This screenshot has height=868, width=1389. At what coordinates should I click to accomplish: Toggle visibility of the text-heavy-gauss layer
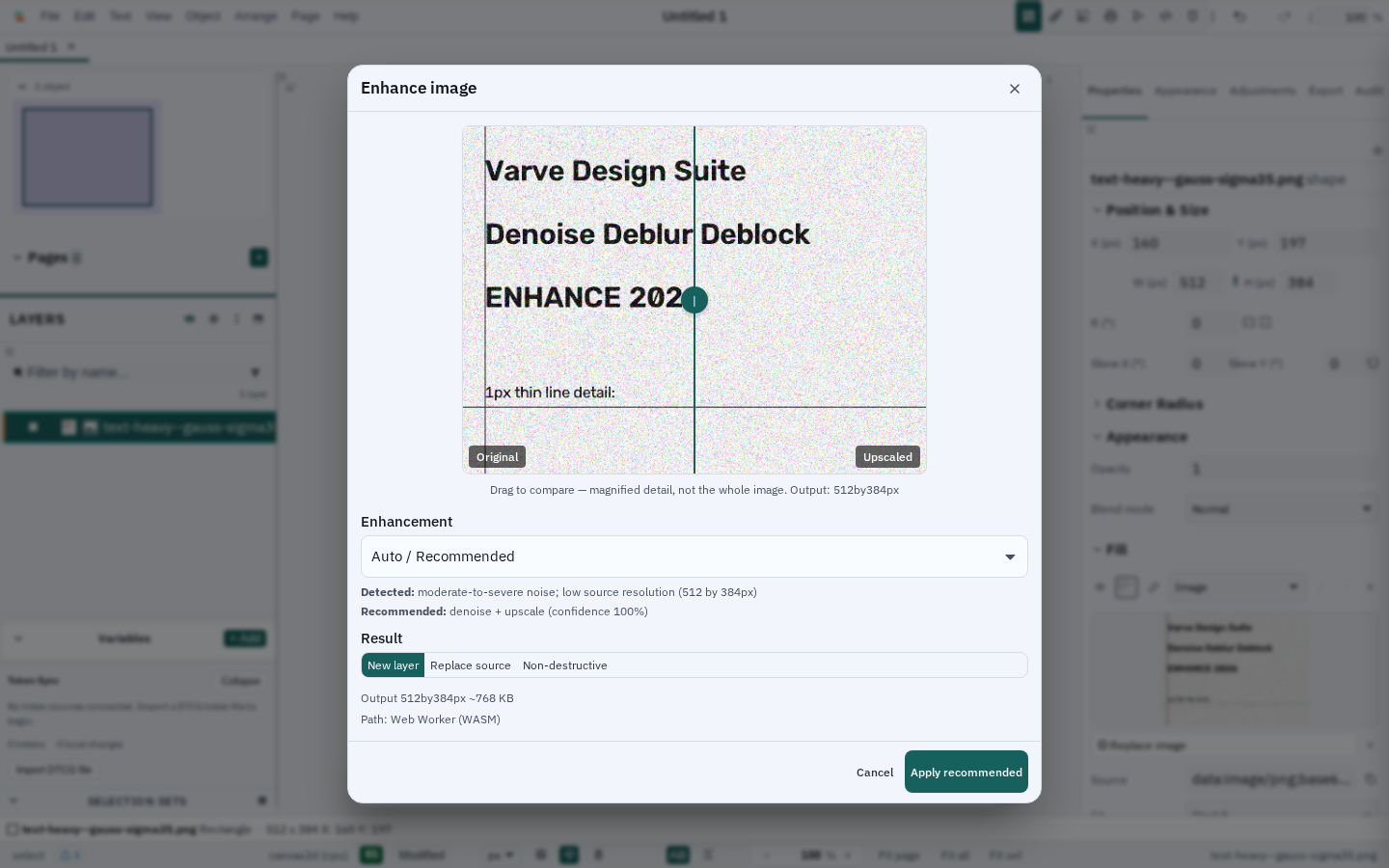point(33,427)
